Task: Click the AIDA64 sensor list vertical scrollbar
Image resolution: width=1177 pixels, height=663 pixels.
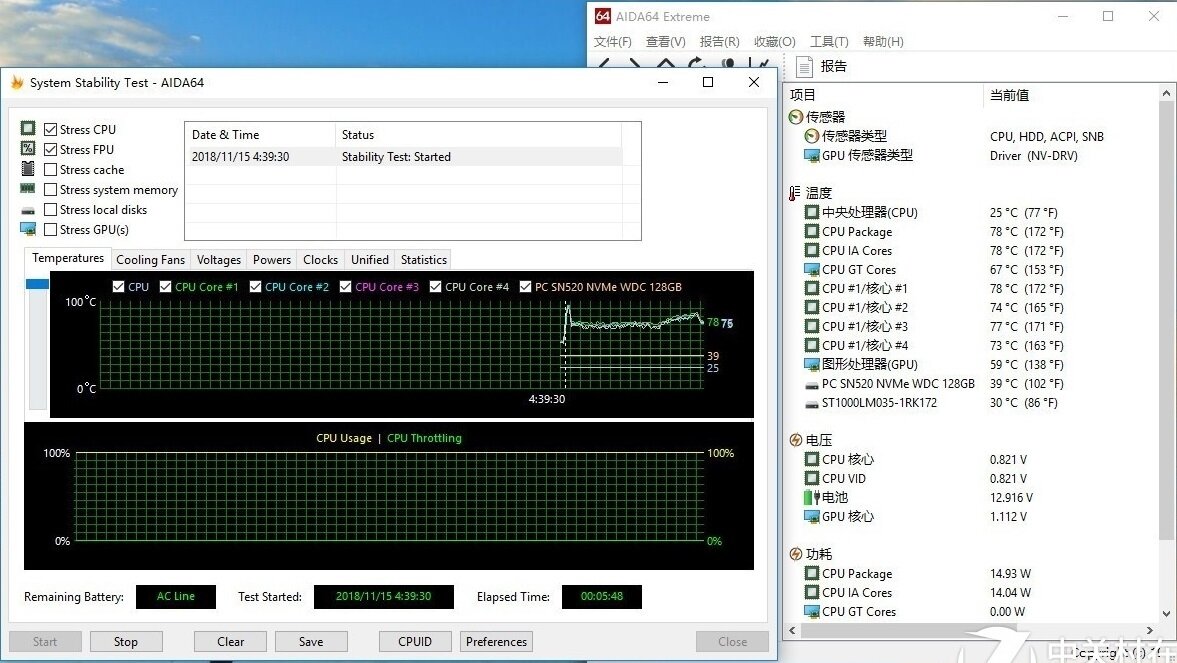Action: (1166, 321)
